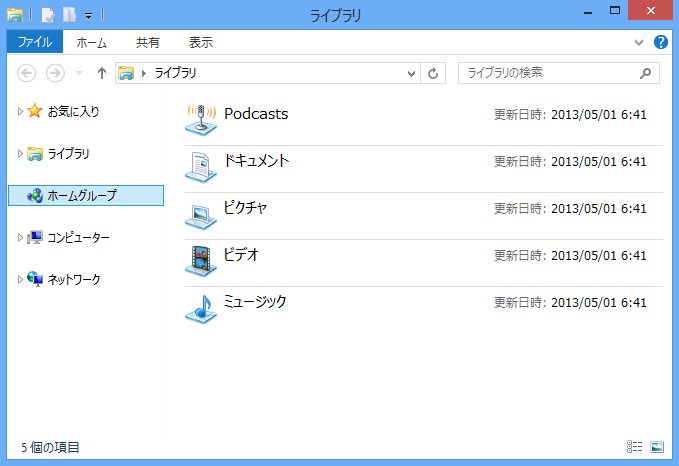Select the ミュージック item name
This screenshot has width=679, height=466.
pyautogui.click(x=255, y=301)
